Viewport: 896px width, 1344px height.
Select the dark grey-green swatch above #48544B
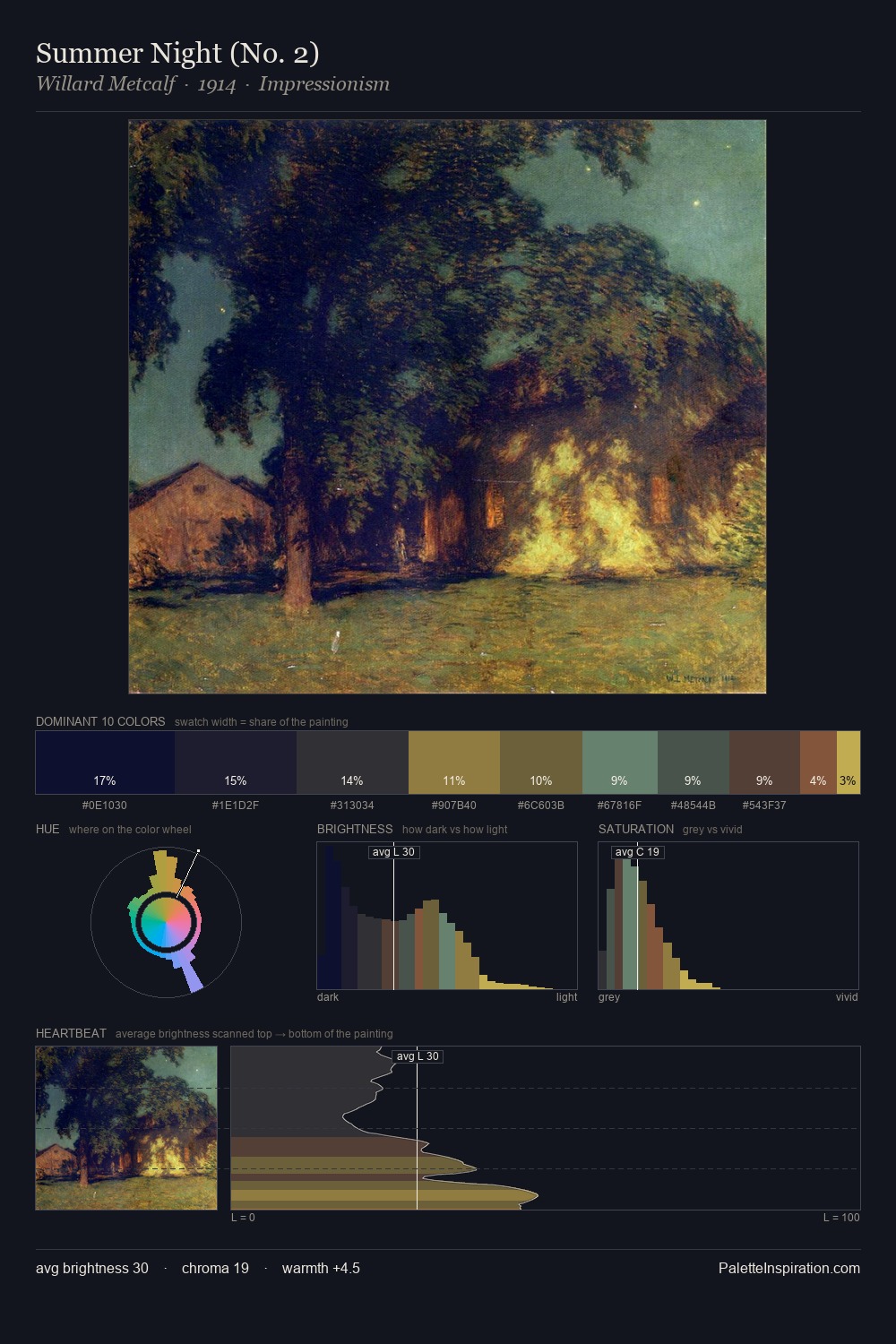point(694,762)
